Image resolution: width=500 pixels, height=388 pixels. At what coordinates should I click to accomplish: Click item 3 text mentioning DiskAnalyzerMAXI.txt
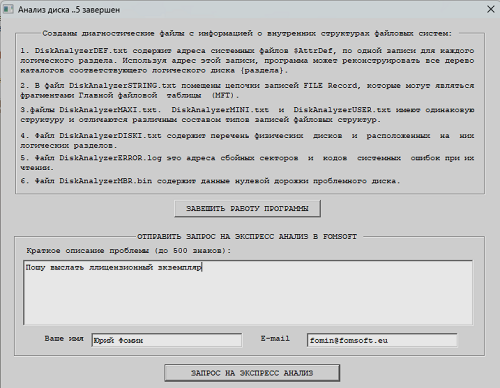coord(247,115)
